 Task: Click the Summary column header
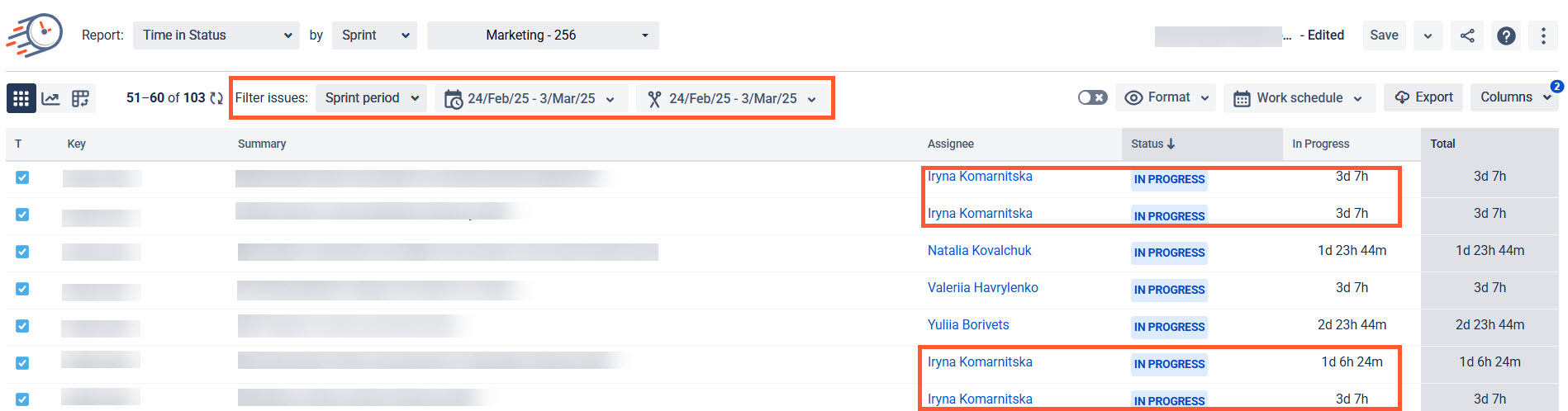[x=262, y=144]
